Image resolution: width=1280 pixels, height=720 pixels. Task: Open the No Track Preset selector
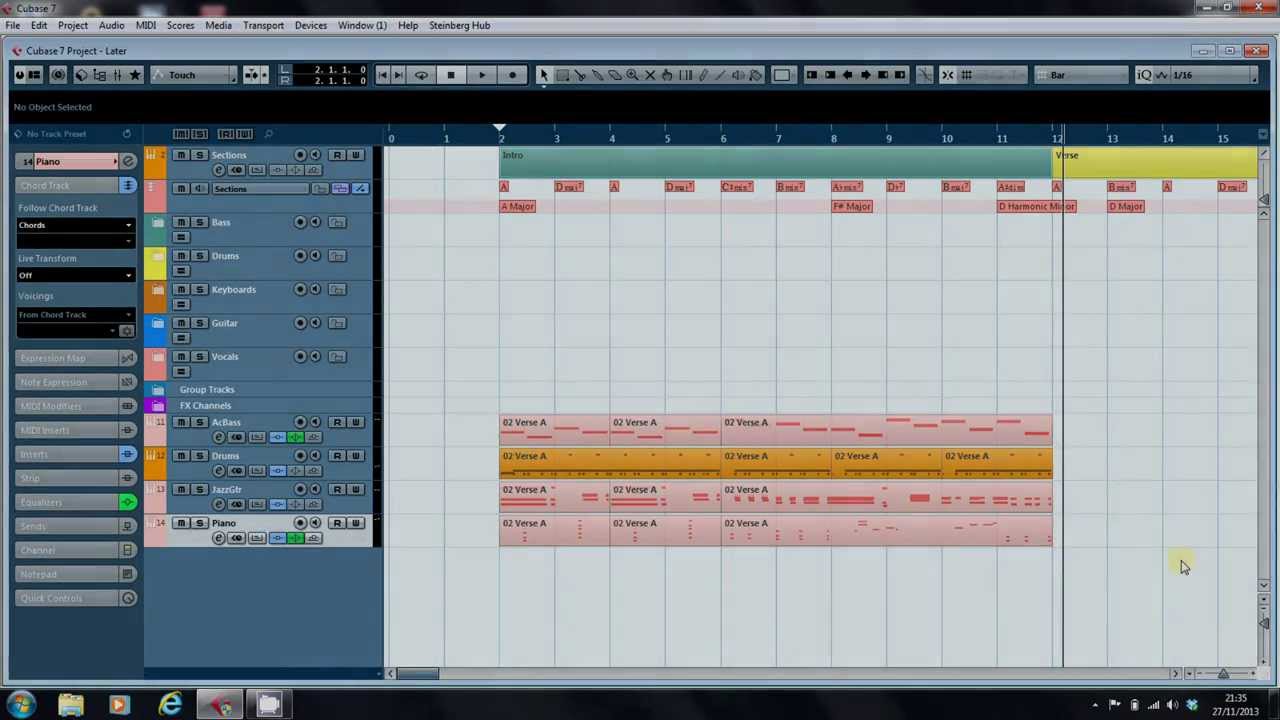pos(68,133)
